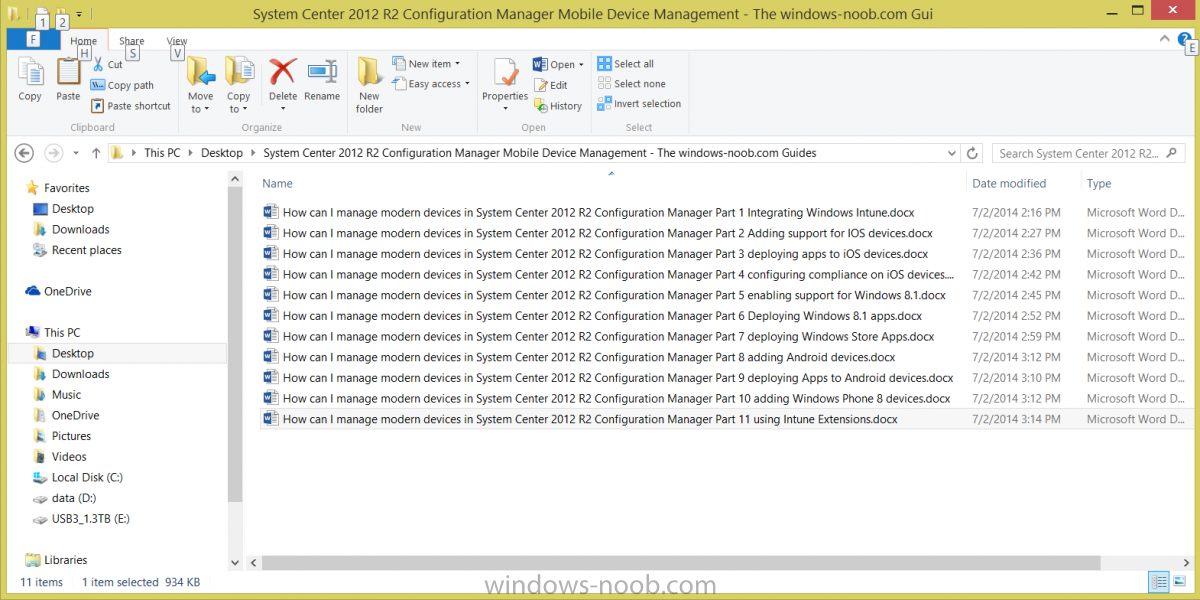Open Local Disk (C:) in navigation pane
The height and width of the screenshot is (600, 1200).
tap(77, 477)
